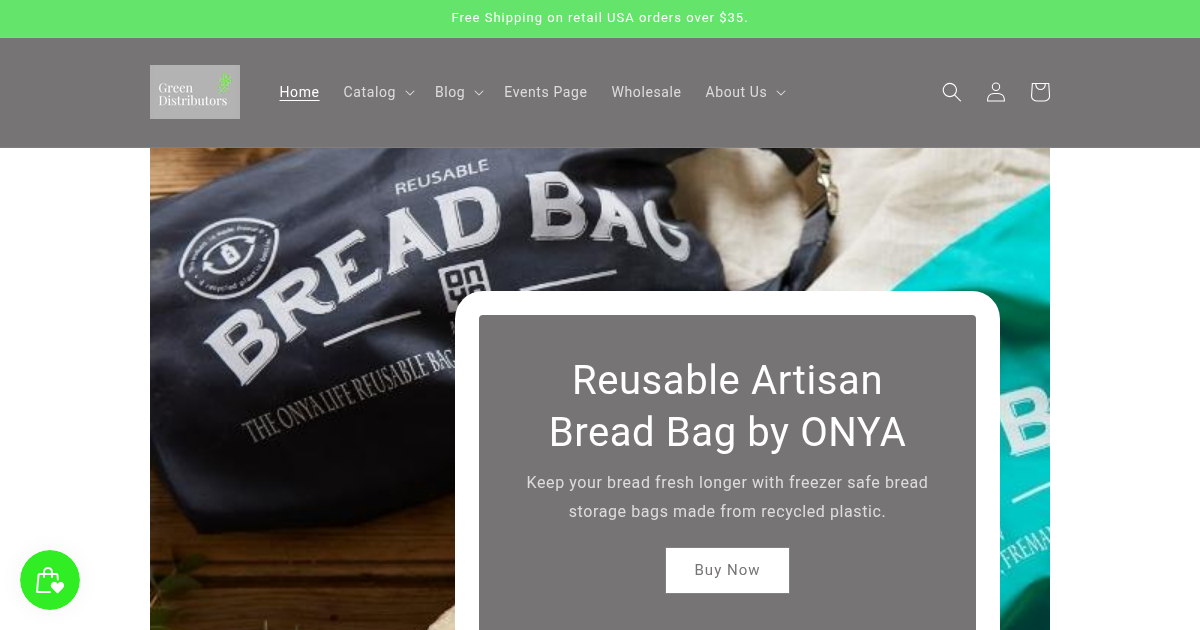Click the Catalog menu label
This screenshot has width=1200, height=630.
coord(369,92)
